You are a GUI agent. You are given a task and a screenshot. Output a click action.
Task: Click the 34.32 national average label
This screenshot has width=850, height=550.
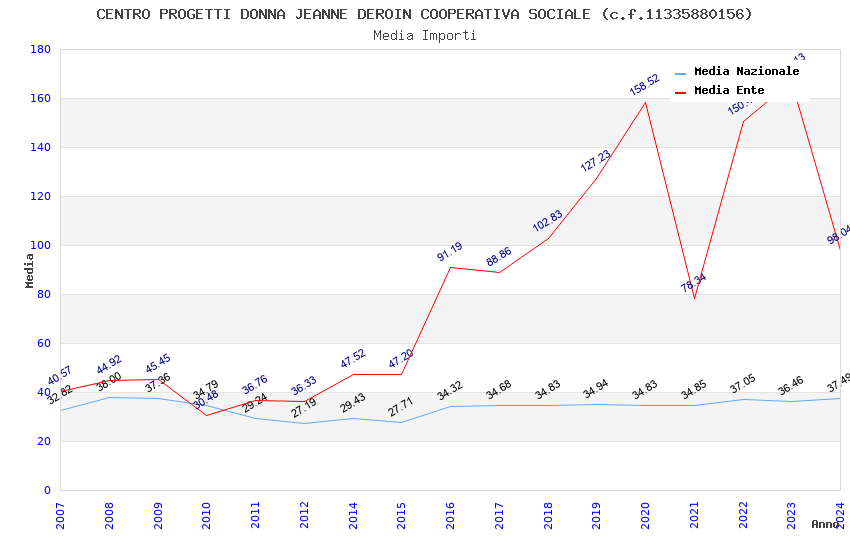(x=450, y=391)
